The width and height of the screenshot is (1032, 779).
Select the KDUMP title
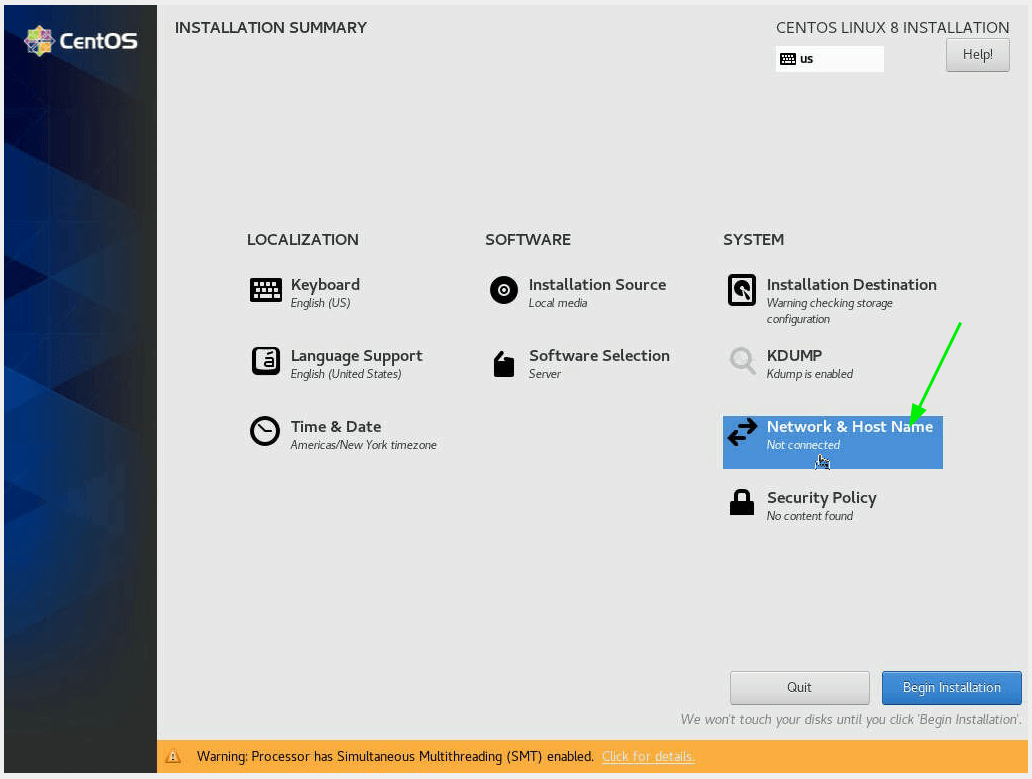794,355
